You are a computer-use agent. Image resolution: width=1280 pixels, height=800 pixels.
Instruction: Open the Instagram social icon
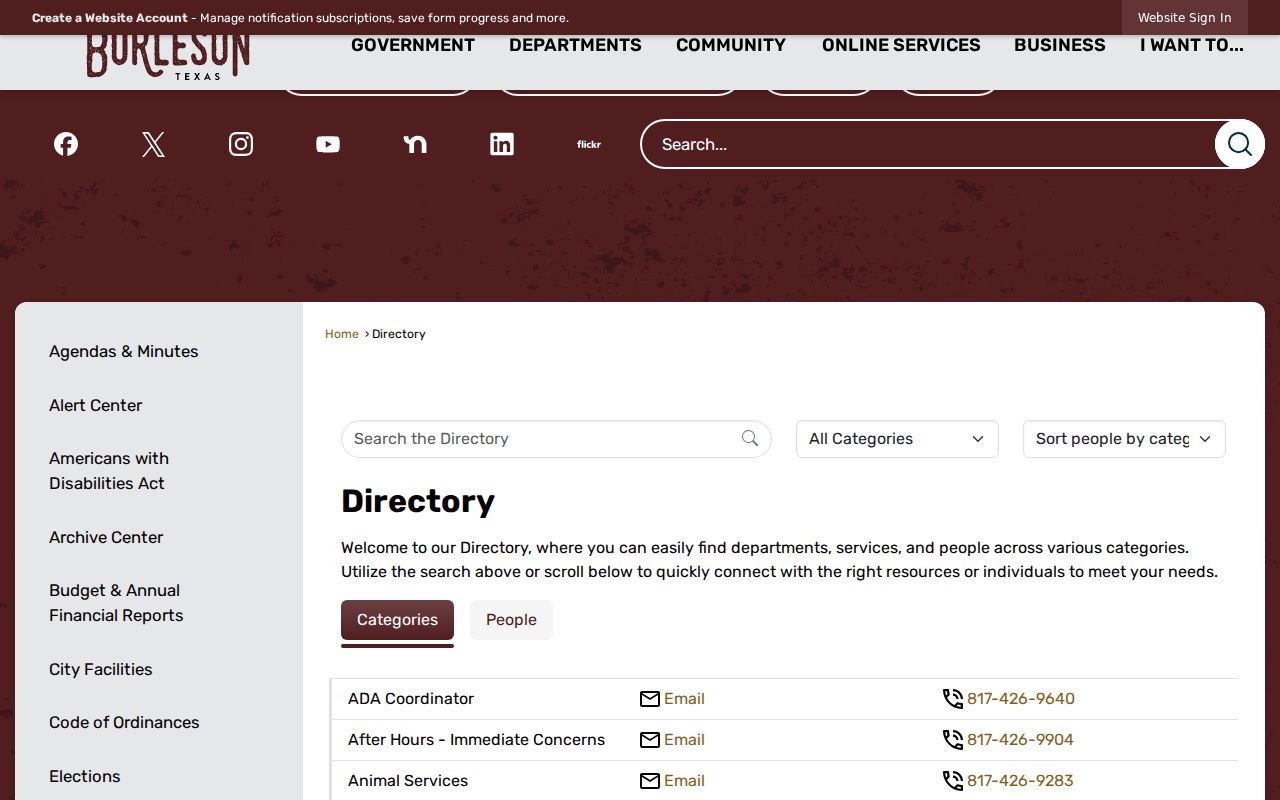point(241,144)
